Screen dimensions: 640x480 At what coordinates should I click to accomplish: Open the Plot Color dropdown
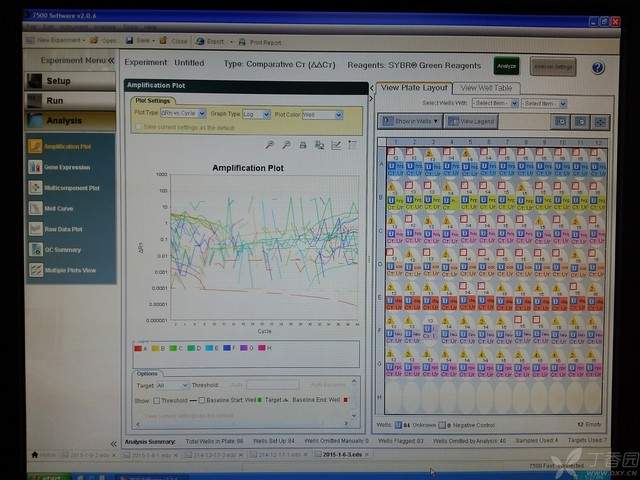pos(322,115)
